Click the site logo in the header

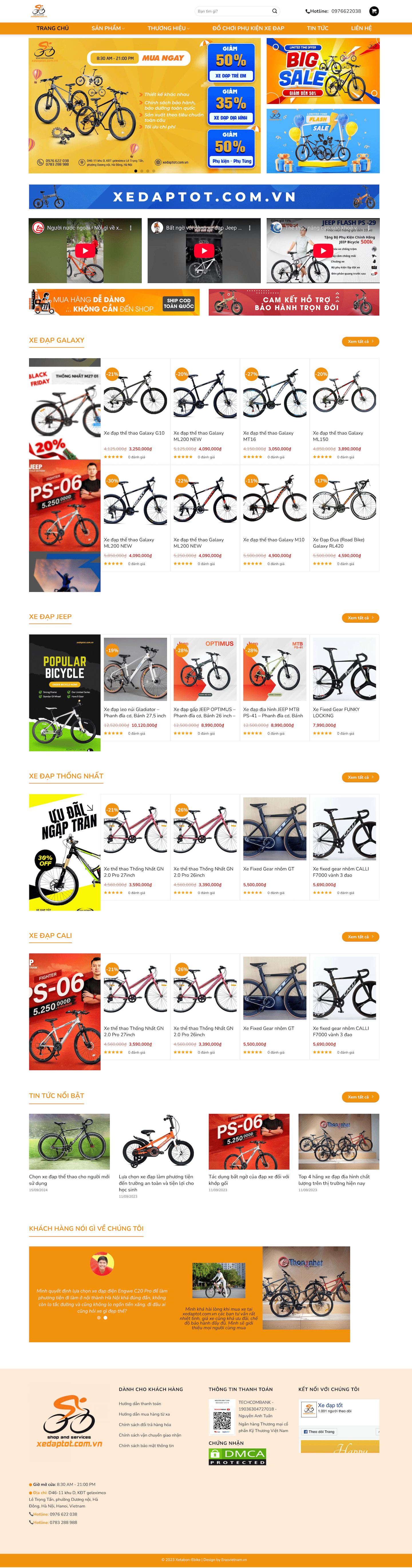pyautogui.click(x=39, y=11)
